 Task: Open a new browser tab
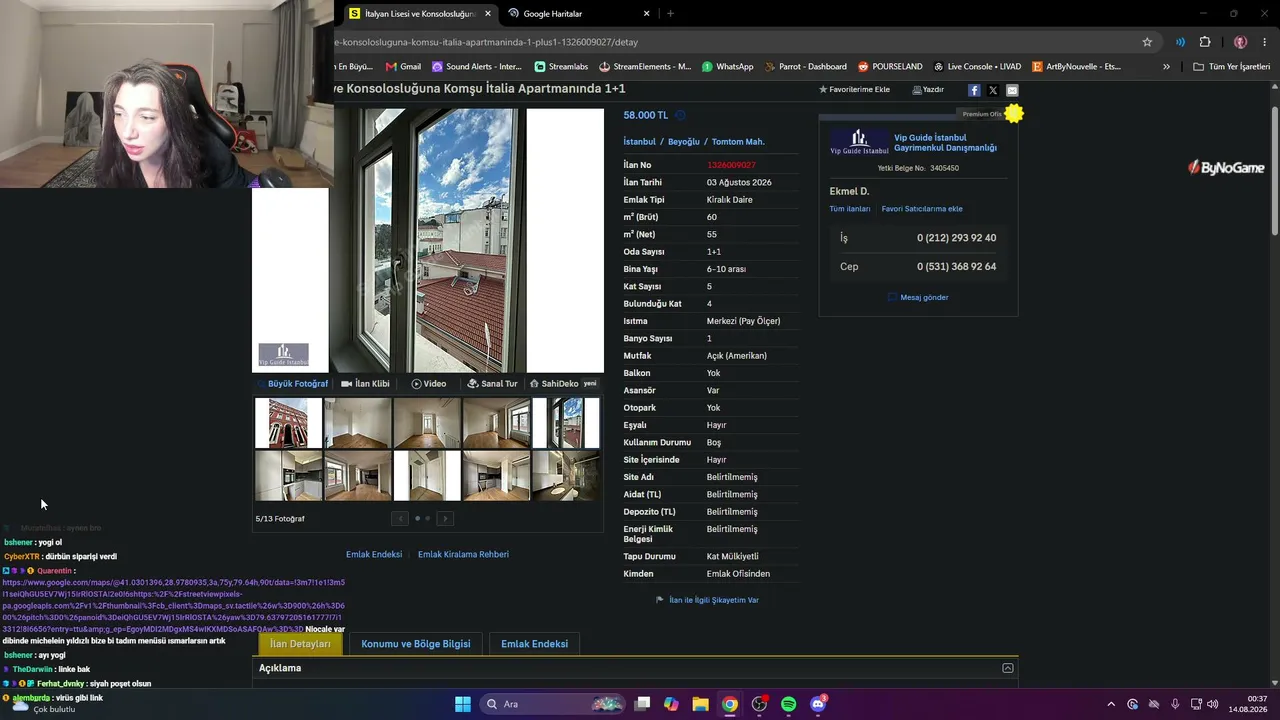pos(670,14)
